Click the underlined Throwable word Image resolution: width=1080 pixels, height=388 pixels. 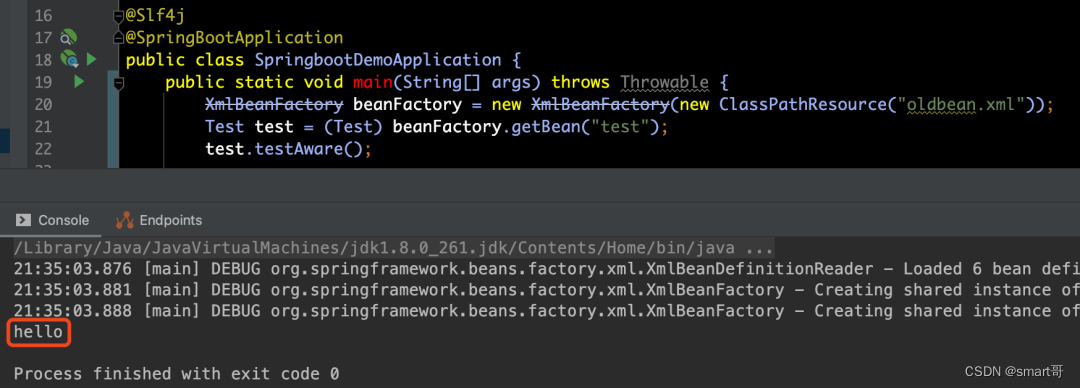[664, 83]
